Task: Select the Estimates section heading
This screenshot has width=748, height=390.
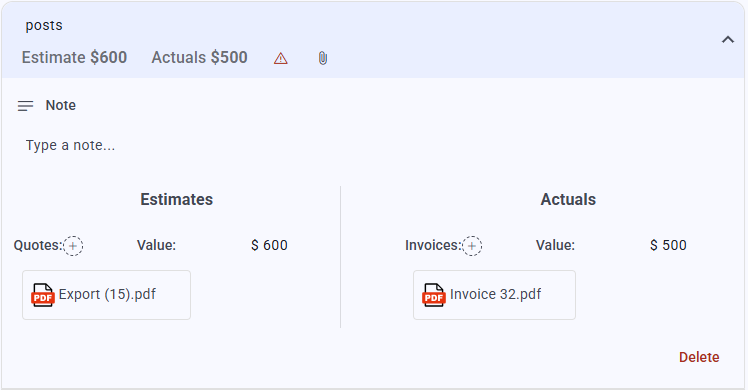Action: pyautogui.click(x=177, y=199)
